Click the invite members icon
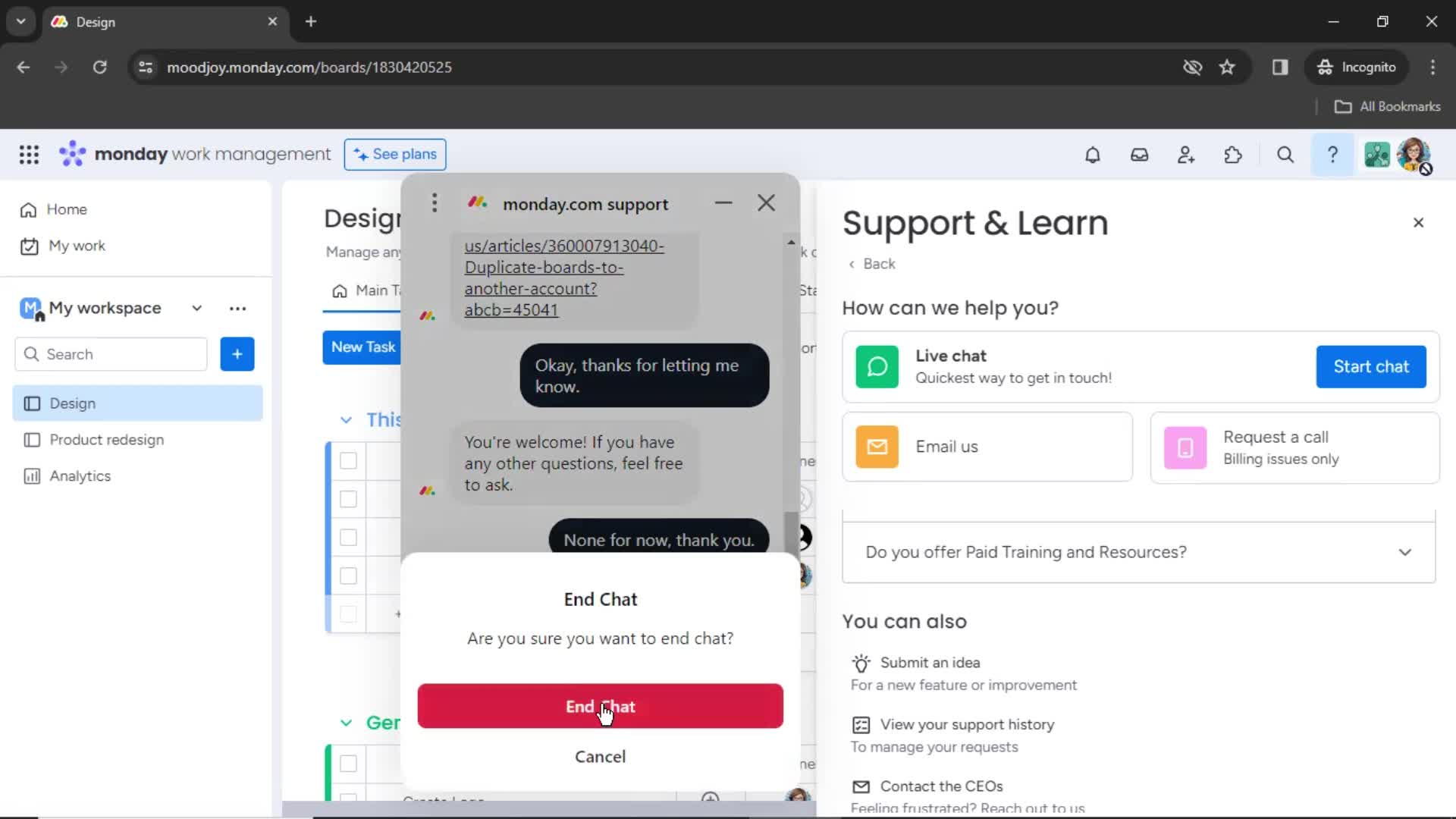 (1186, 155)
